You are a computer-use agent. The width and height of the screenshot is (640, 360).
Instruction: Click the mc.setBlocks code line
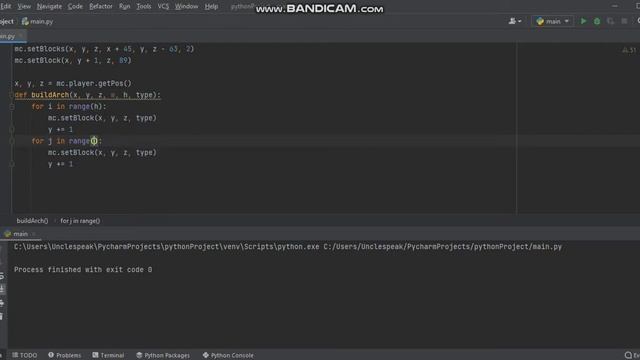104,49
